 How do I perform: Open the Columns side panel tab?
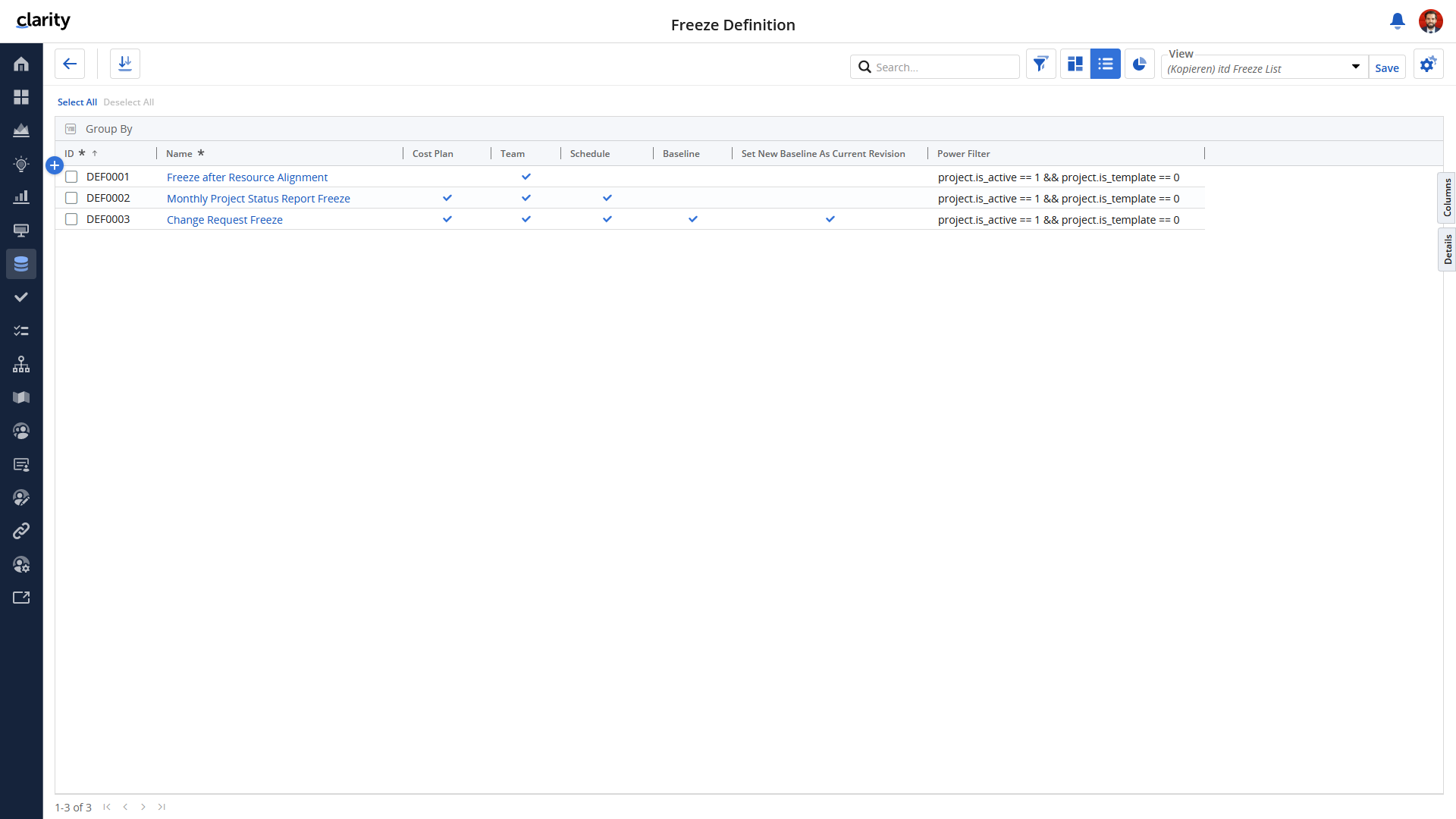coord(1447,198)
